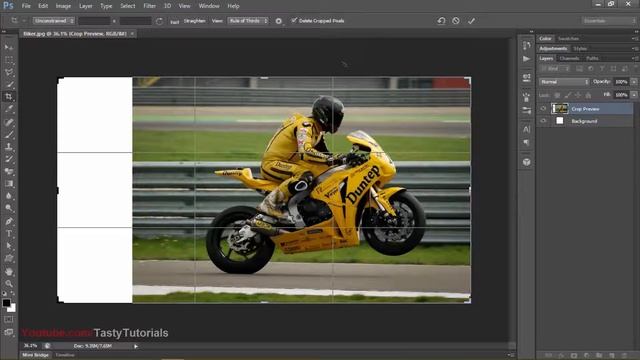Hide the Crop Preview layer
The width and height of the screenshot is (640, 360).
[543, 109]
